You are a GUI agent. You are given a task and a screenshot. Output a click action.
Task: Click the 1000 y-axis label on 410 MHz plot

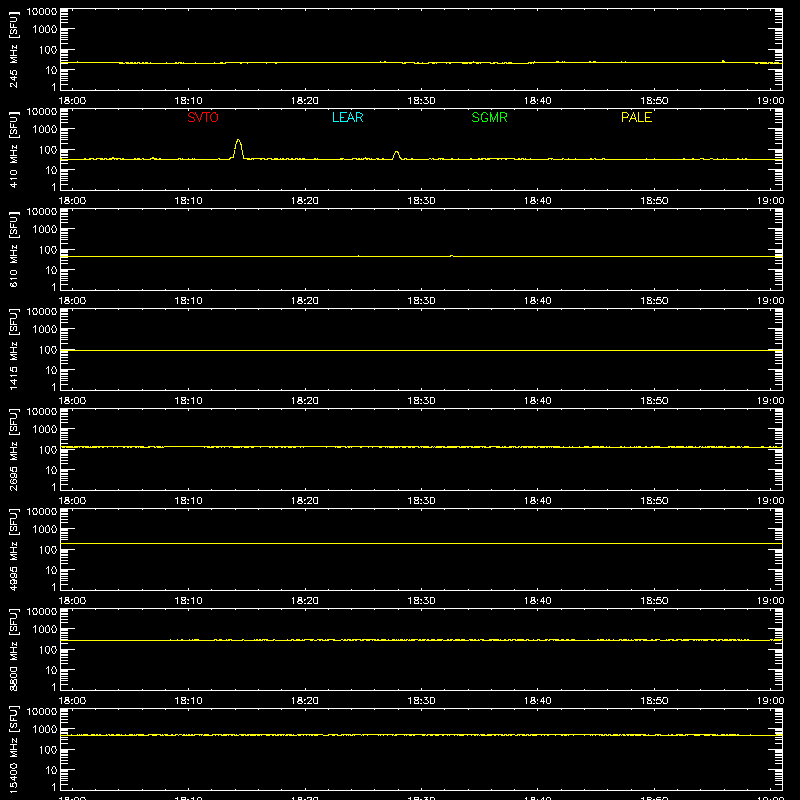click(x=45, y=129)
